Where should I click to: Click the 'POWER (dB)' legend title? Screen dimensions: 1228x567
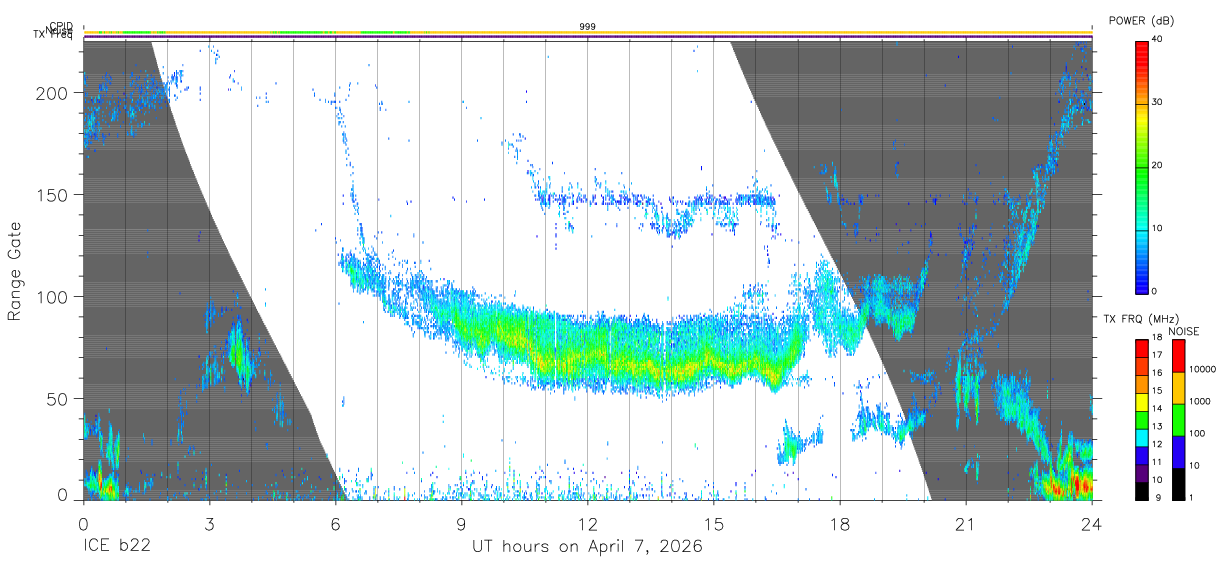[x=1140, y=21]
